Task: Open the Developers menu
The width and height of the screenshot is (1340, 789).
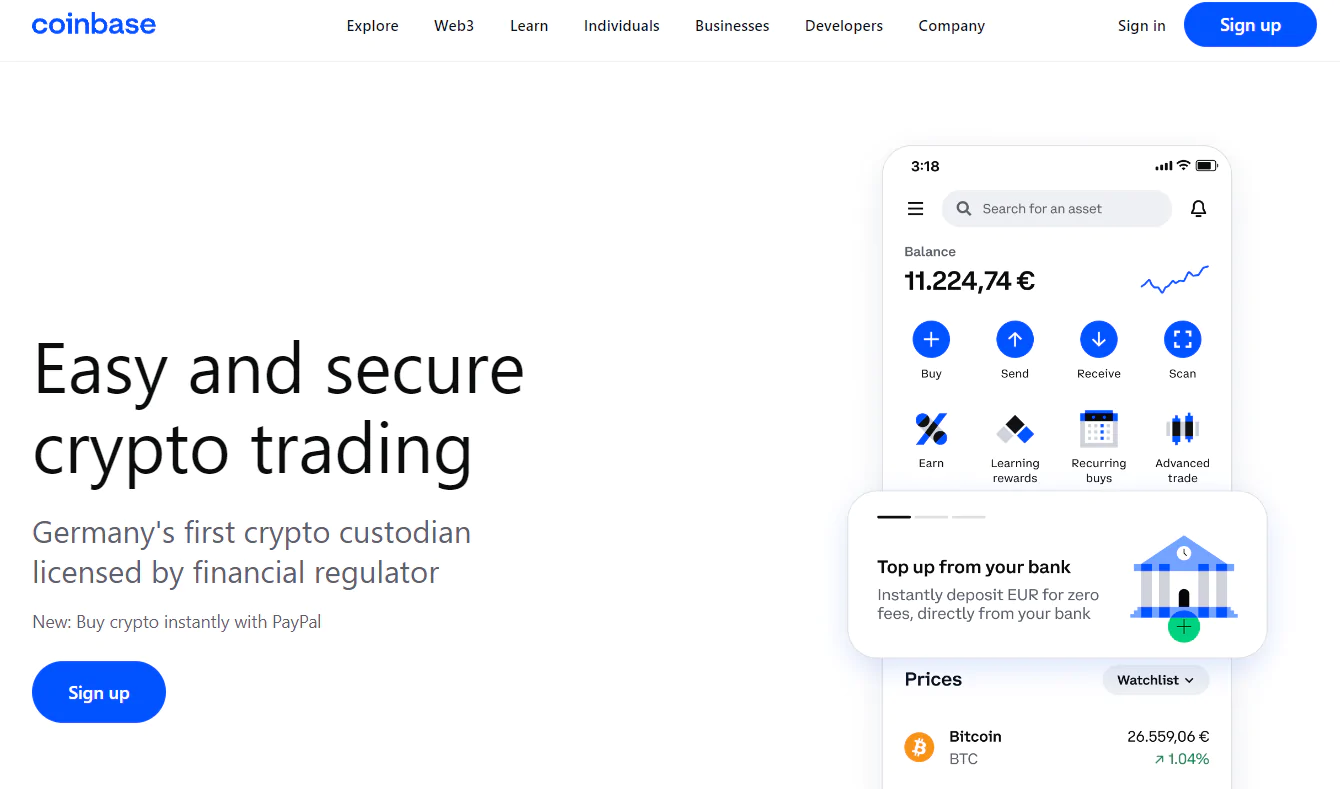Action: point(844,26)
